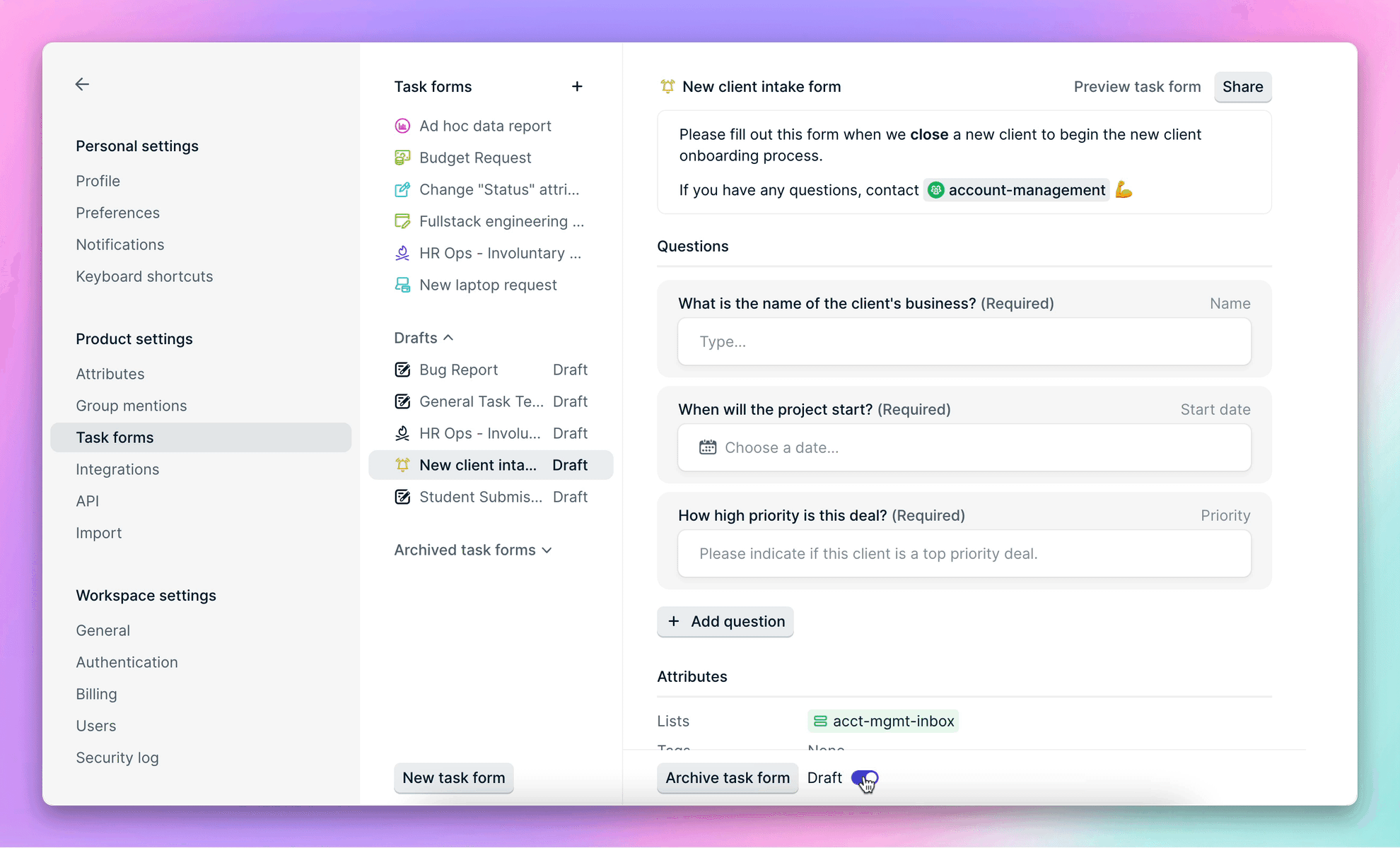Open Notifications settings

point(119,245)
